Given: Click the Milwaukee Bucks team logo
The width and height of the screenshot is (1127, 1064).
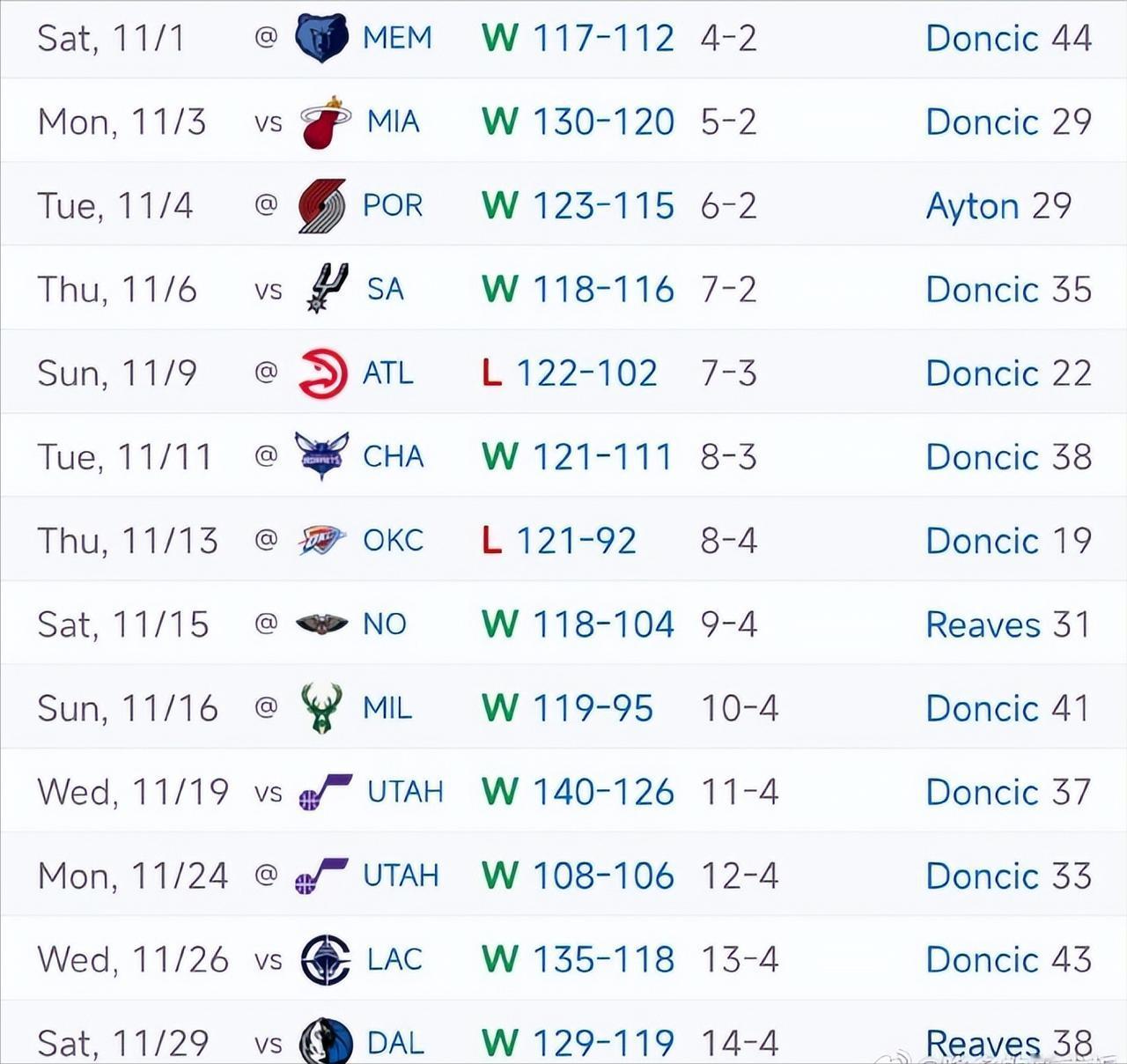Looking at the screenshot, I should click(x=321, y=708).
